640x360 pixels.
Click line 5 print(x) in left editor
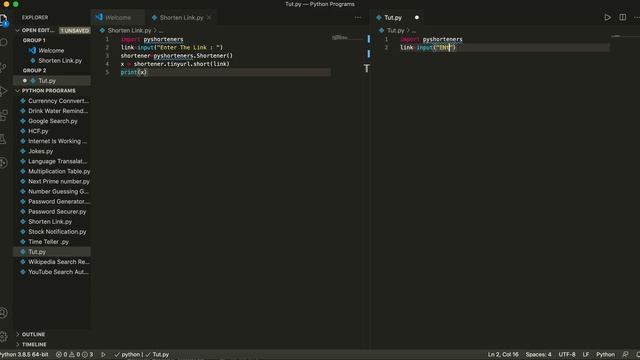(x=134, y=72)
